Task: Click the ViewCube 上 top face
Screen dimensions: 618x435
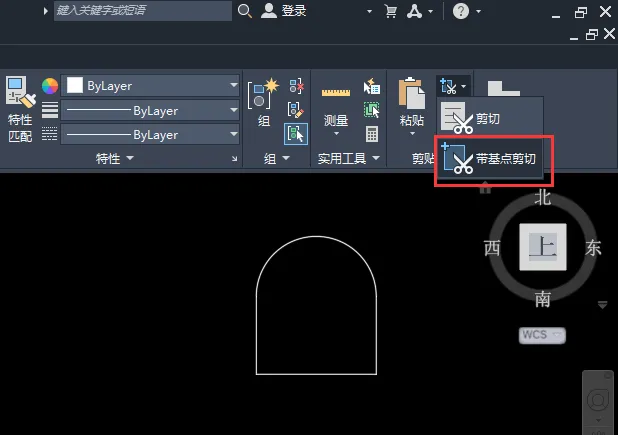Action: click(x=543, y=247)
